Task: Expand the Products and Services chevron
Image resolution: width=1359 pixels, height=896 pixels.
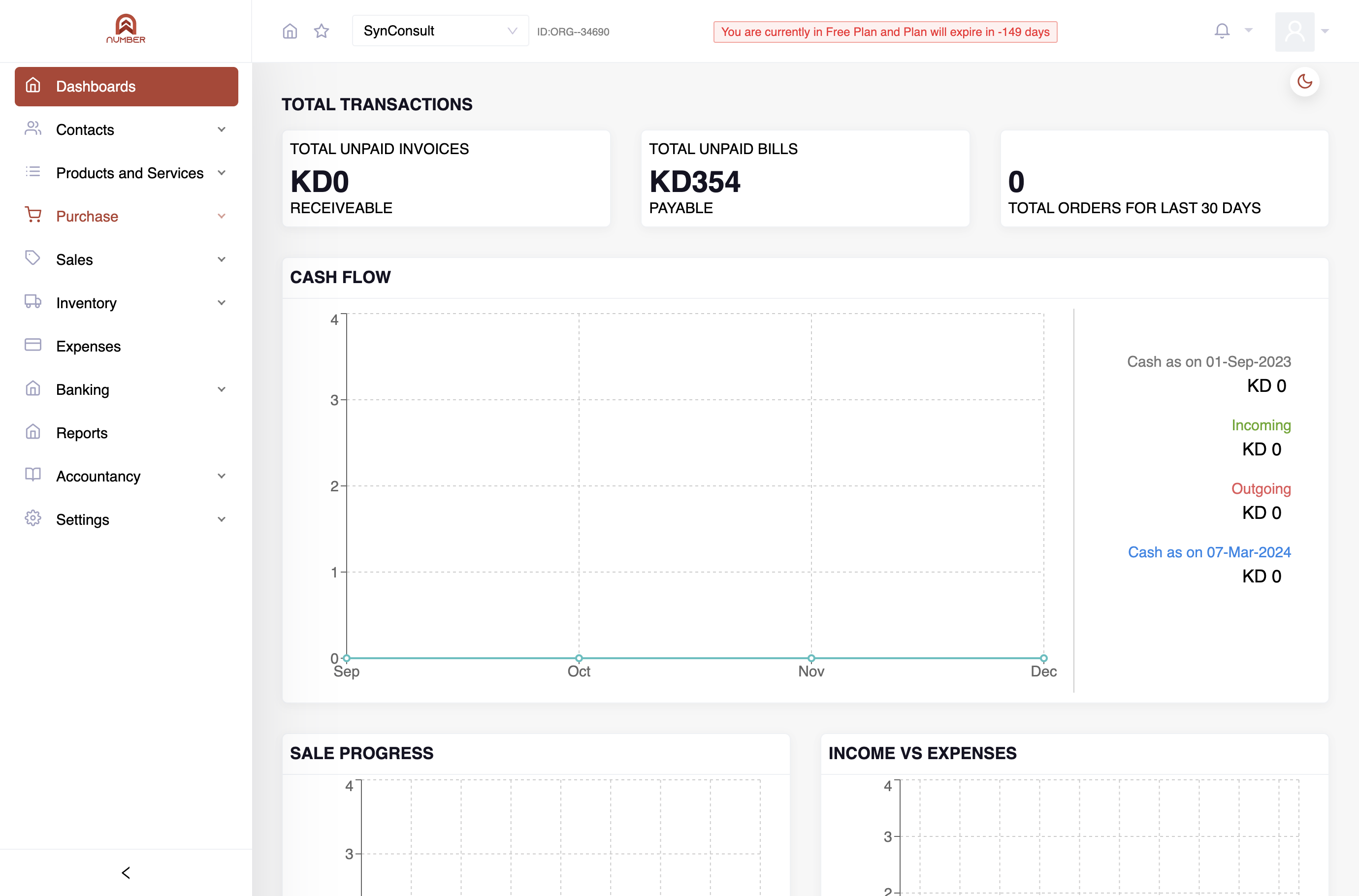Action: pos(222,173)
